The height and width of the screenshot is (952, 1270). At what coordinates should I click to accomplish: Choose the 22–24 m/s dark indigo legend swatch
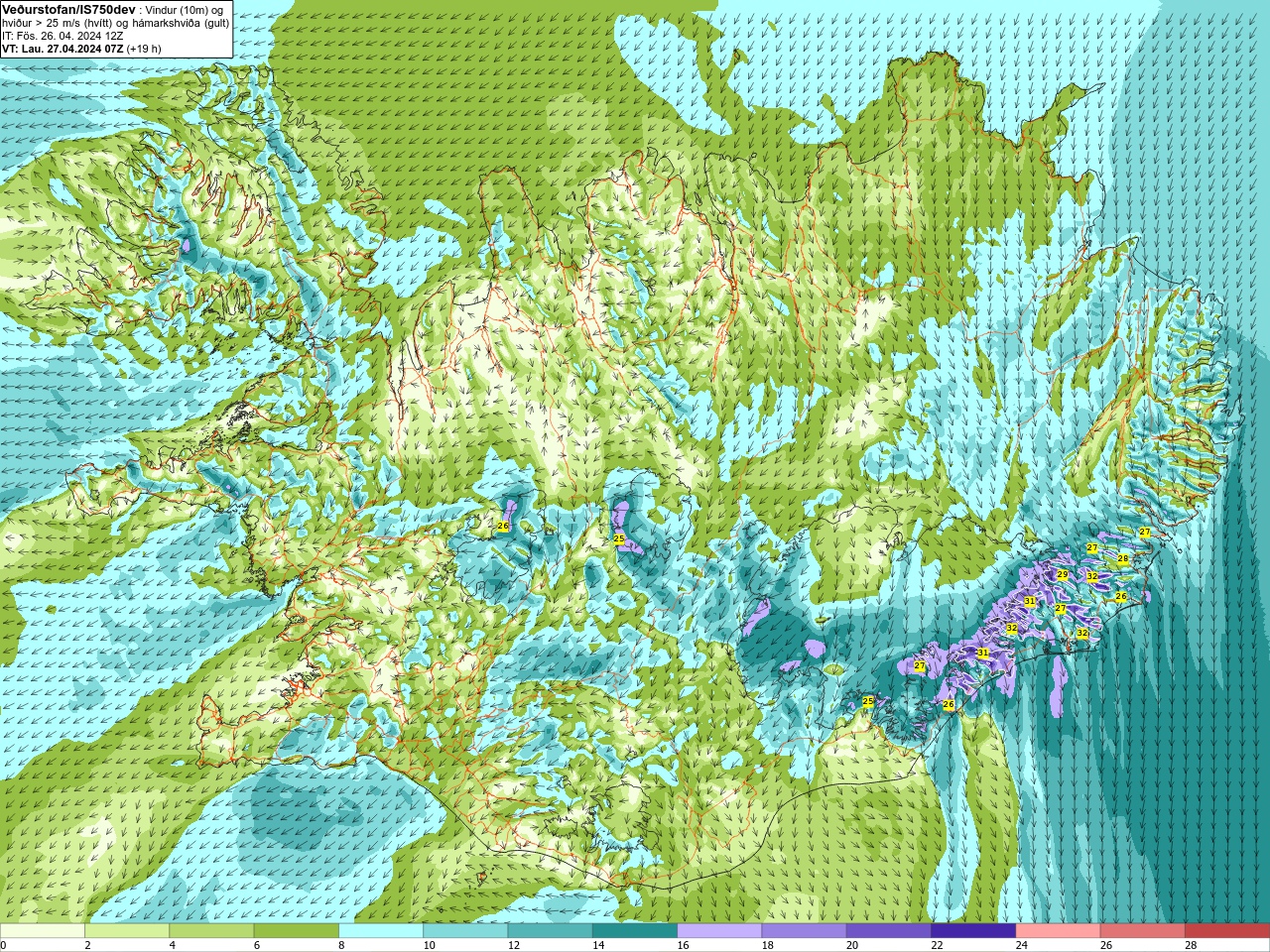[973, 931]
